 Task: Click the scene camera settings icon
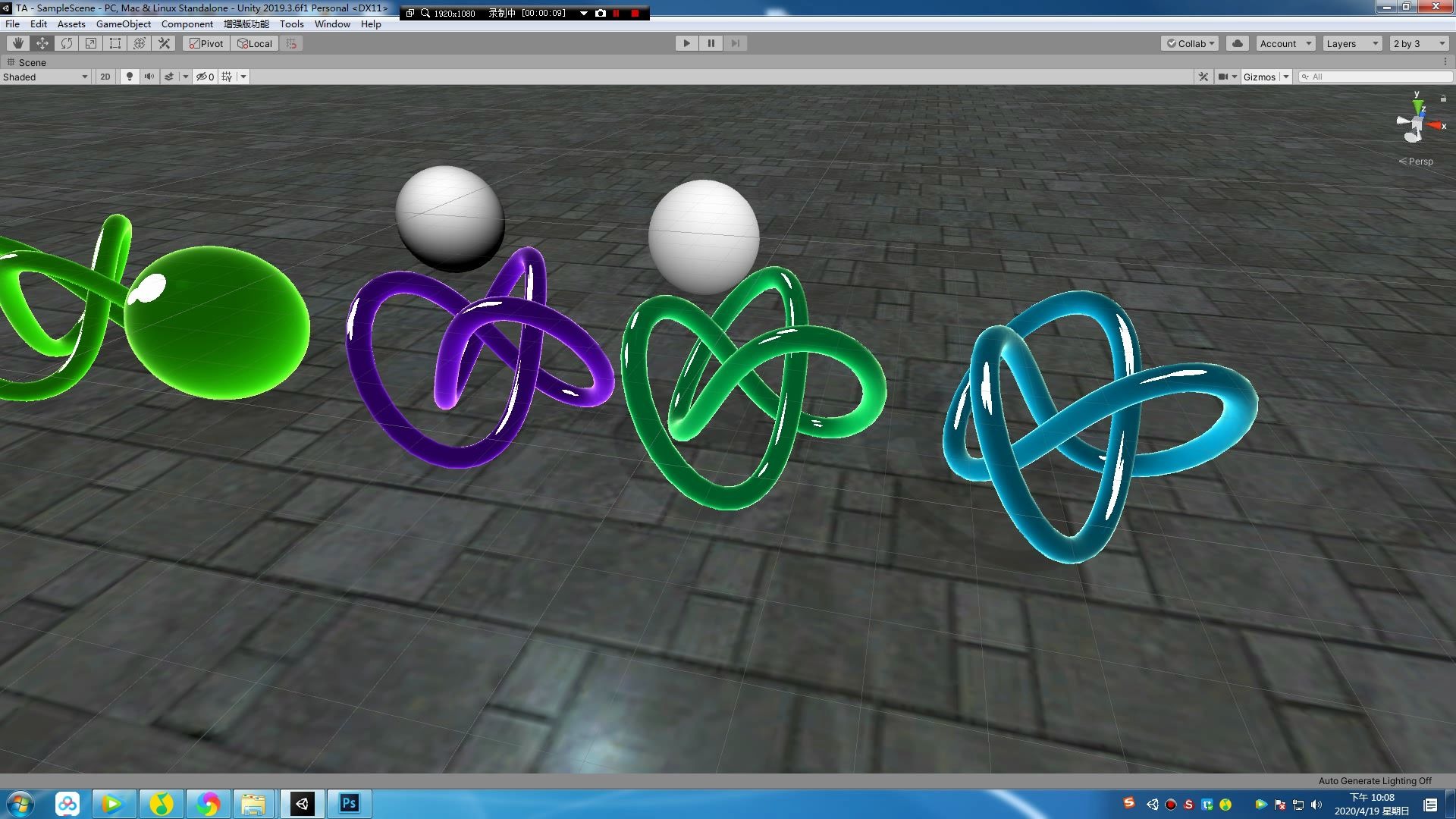point(1225,76)
